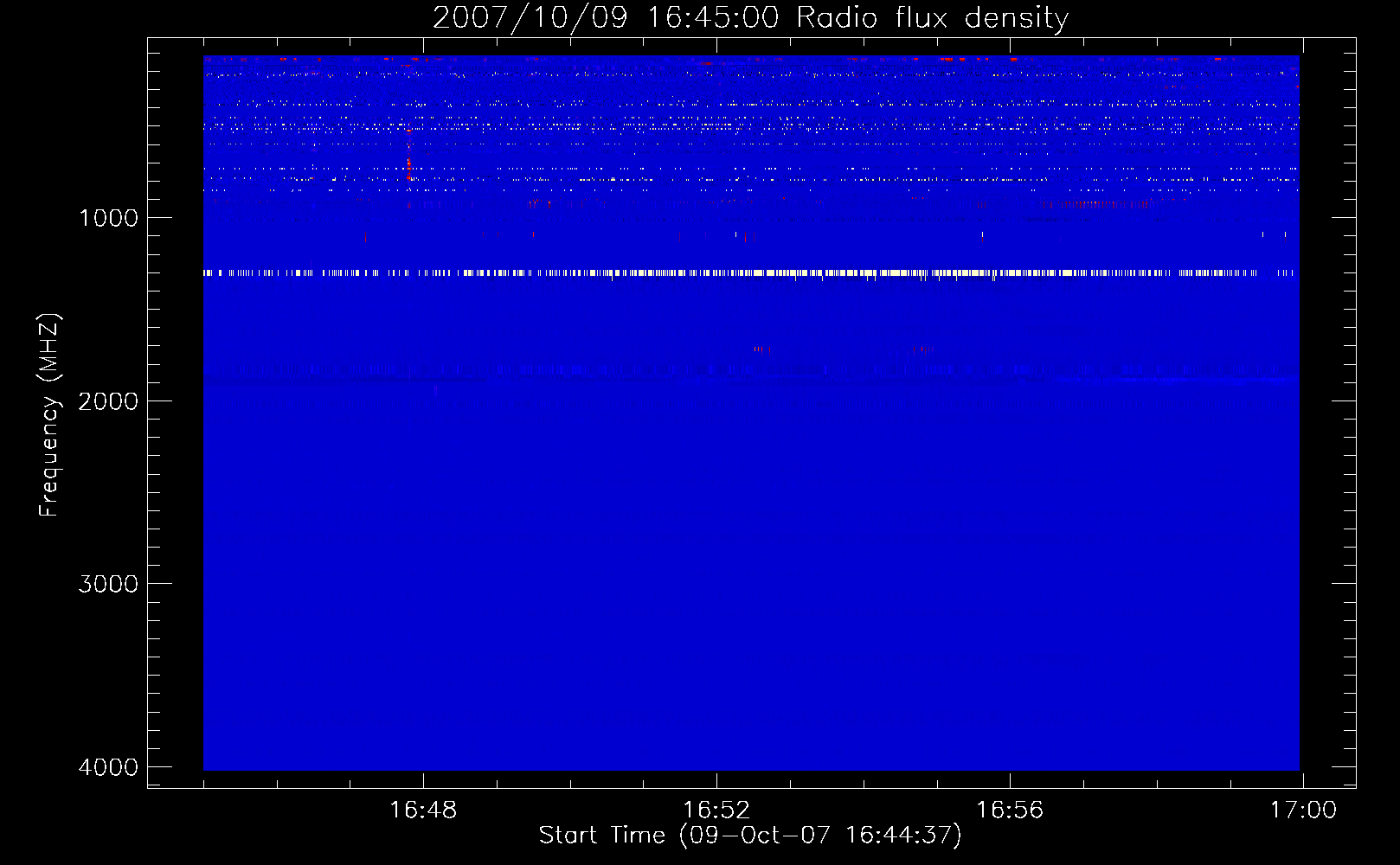Select the 4000 frequency tick label
Viewport: 1400px width, 865px height.
(x=108, y=767)
